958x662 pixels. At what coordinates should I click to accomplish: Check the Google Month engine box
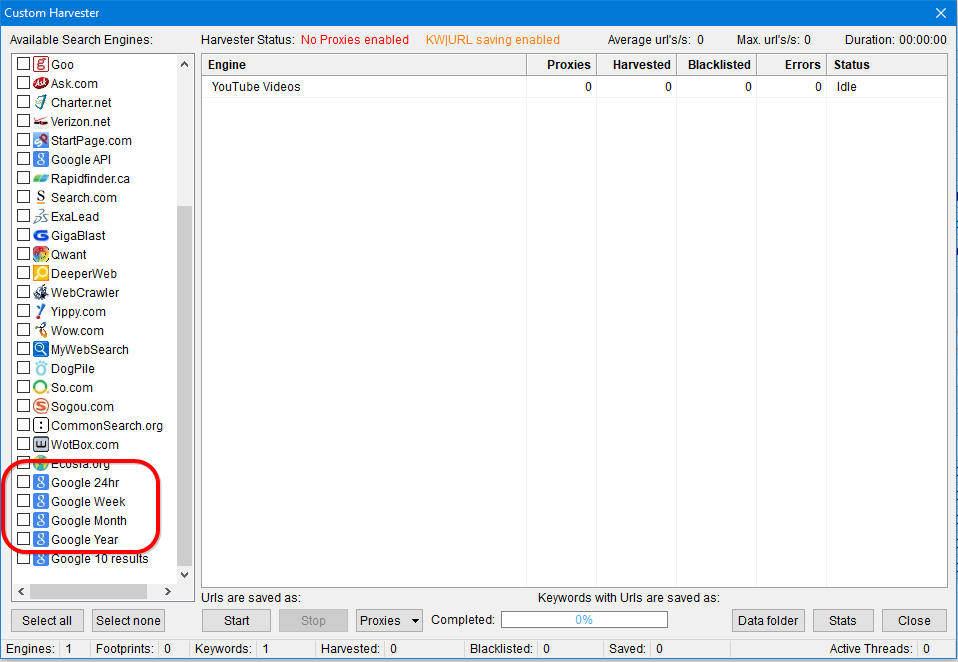point(23,520)
